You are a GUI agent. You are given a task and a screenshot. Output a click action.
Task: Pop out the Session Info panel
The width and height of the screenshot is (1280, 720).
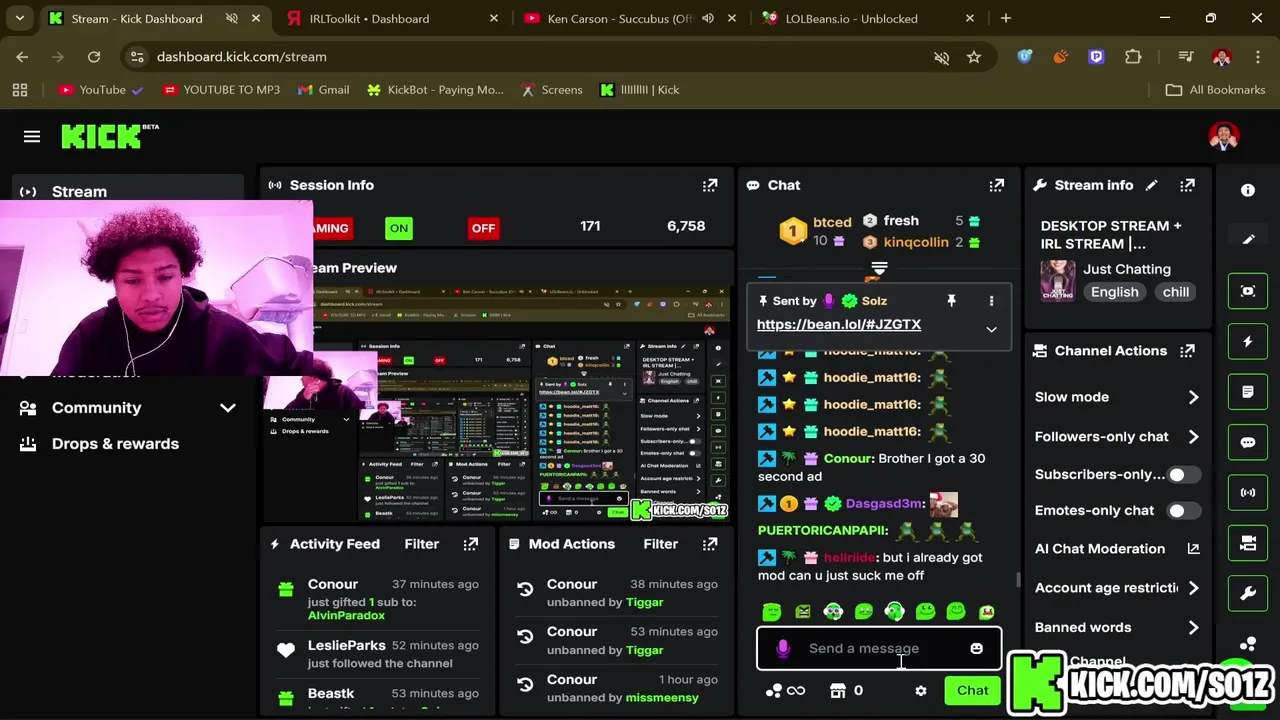pos(710,185)
